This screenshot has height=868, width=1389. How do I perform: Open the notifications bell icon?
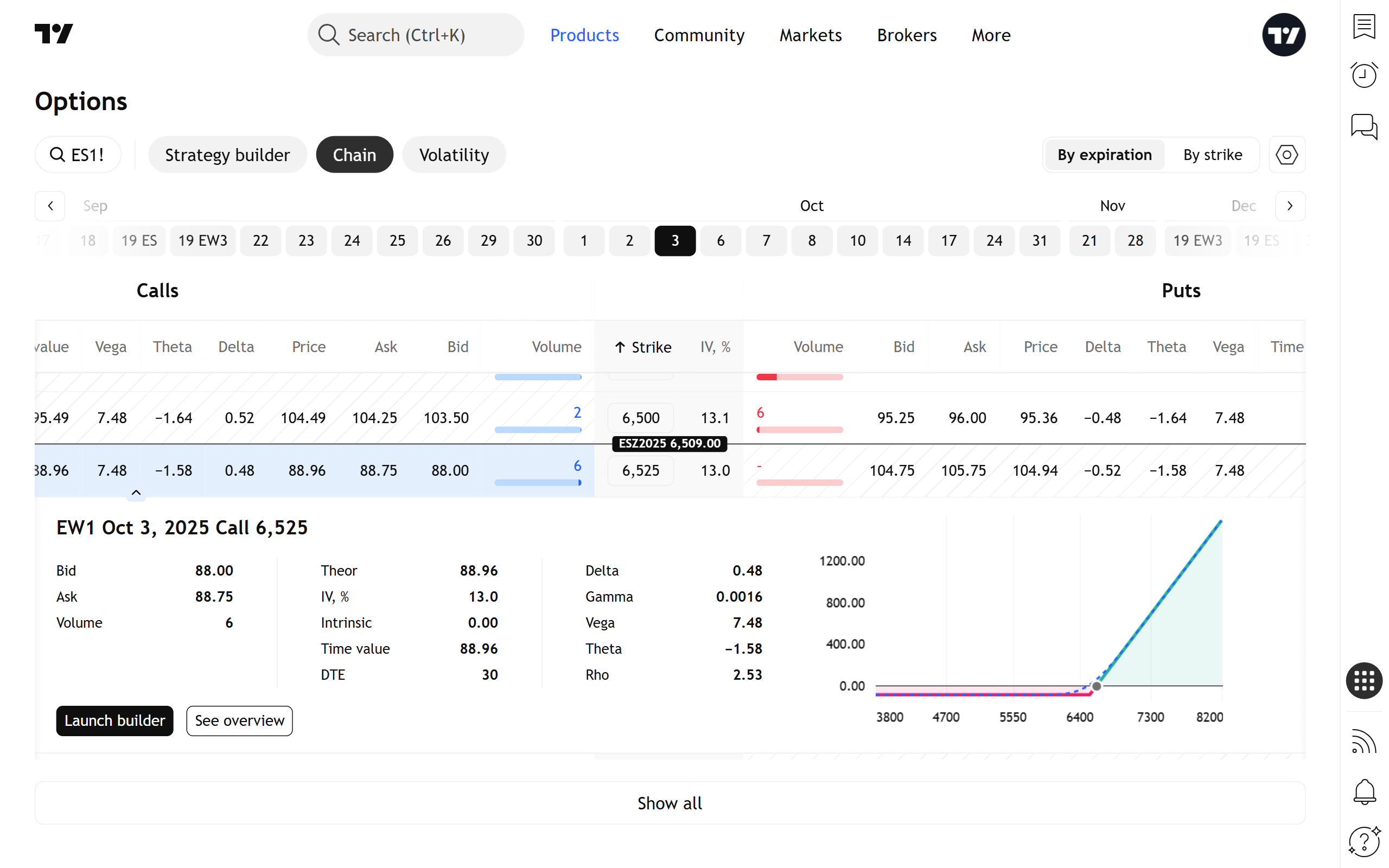coord(1363,792)
